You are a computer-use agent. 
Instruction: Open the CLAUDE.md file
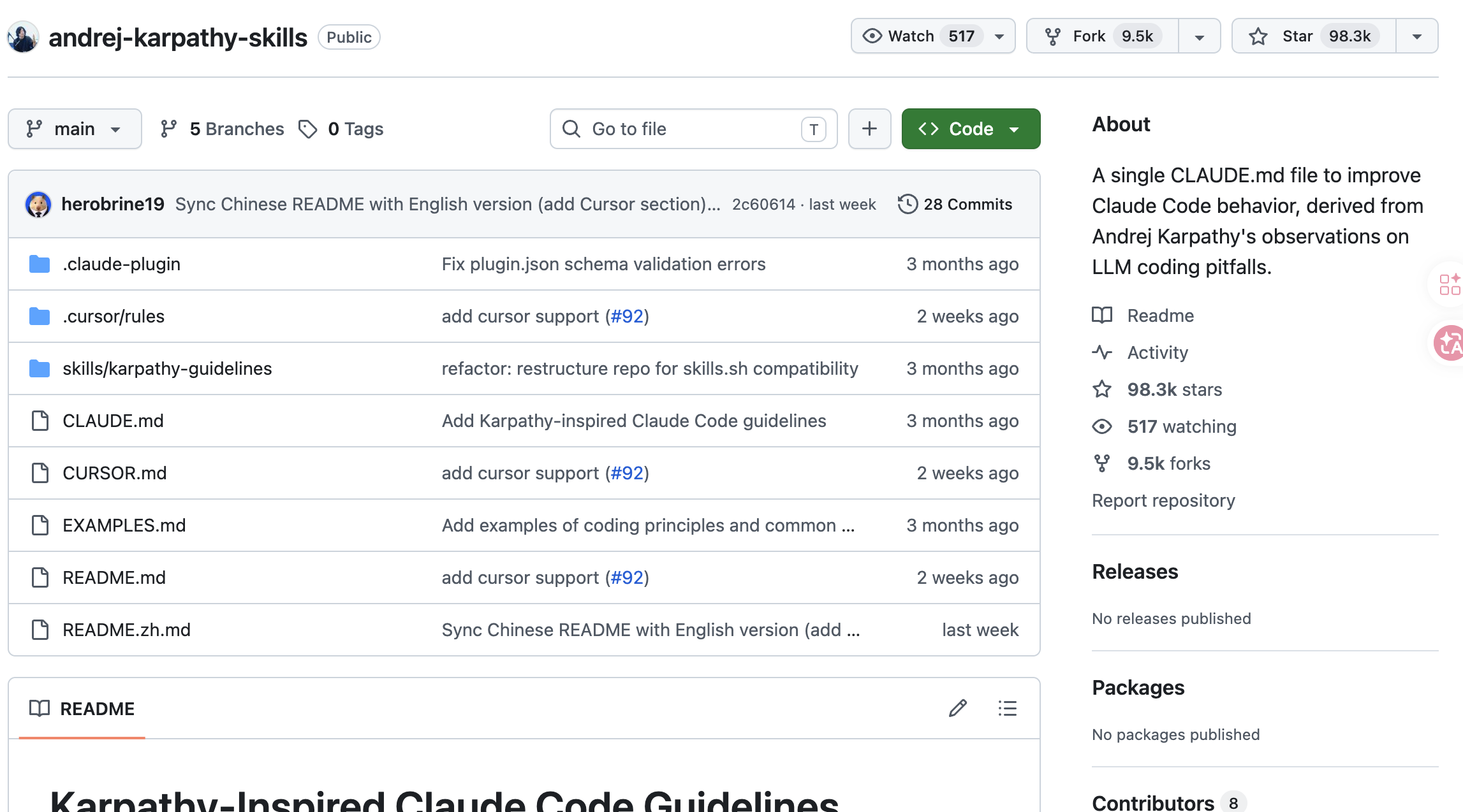point(113,421)
